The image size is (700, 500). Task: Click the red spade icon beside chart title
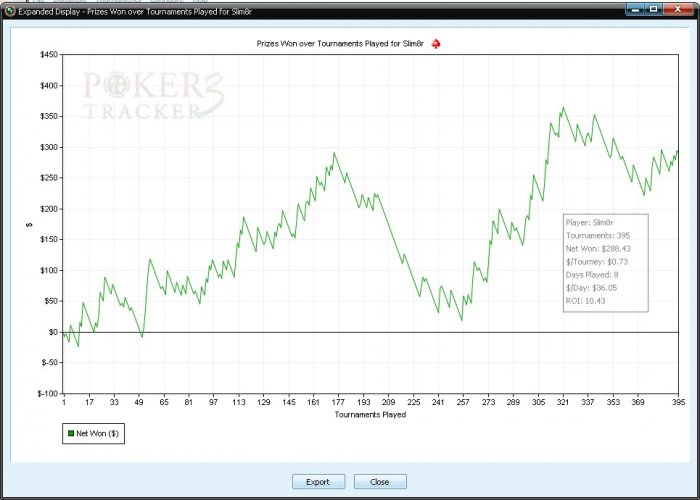436,44
